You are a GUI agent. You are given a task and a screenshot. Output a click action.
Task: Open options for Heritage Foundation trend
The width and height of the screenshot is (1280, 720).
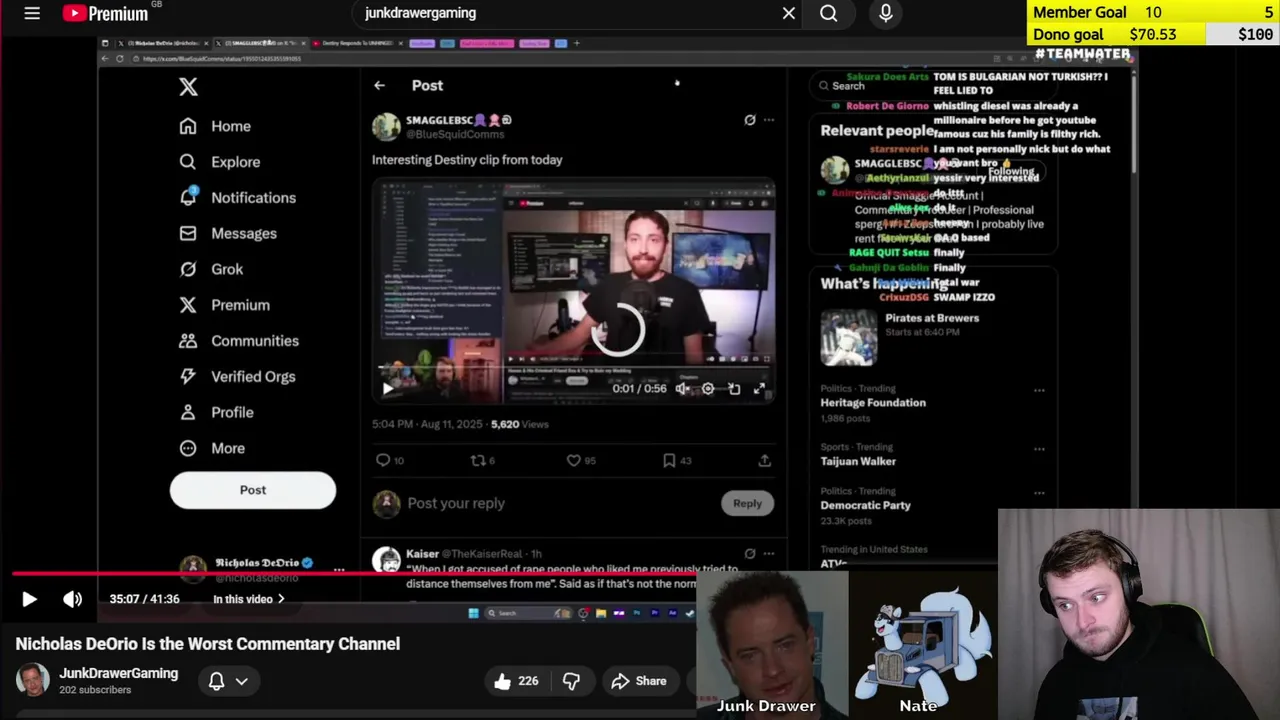pos(1039,390)
